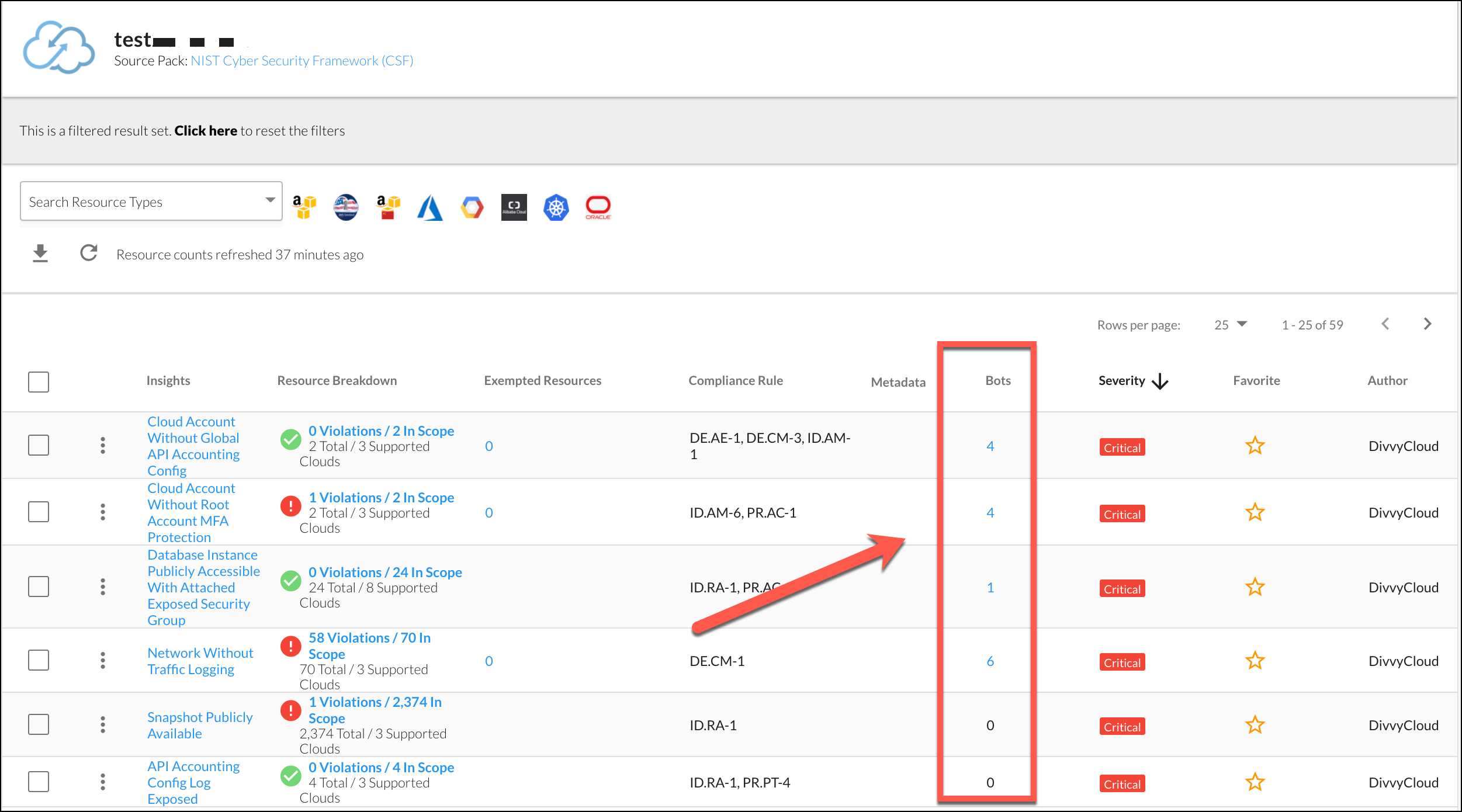Sort by the Metadata column header

898,382
